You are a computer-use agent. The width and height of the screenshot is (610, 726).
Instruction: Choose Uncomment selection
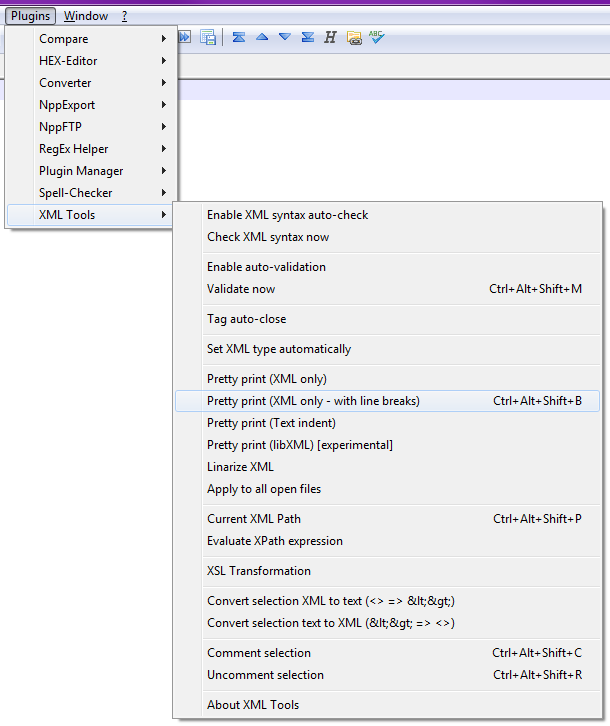[387, 675]
